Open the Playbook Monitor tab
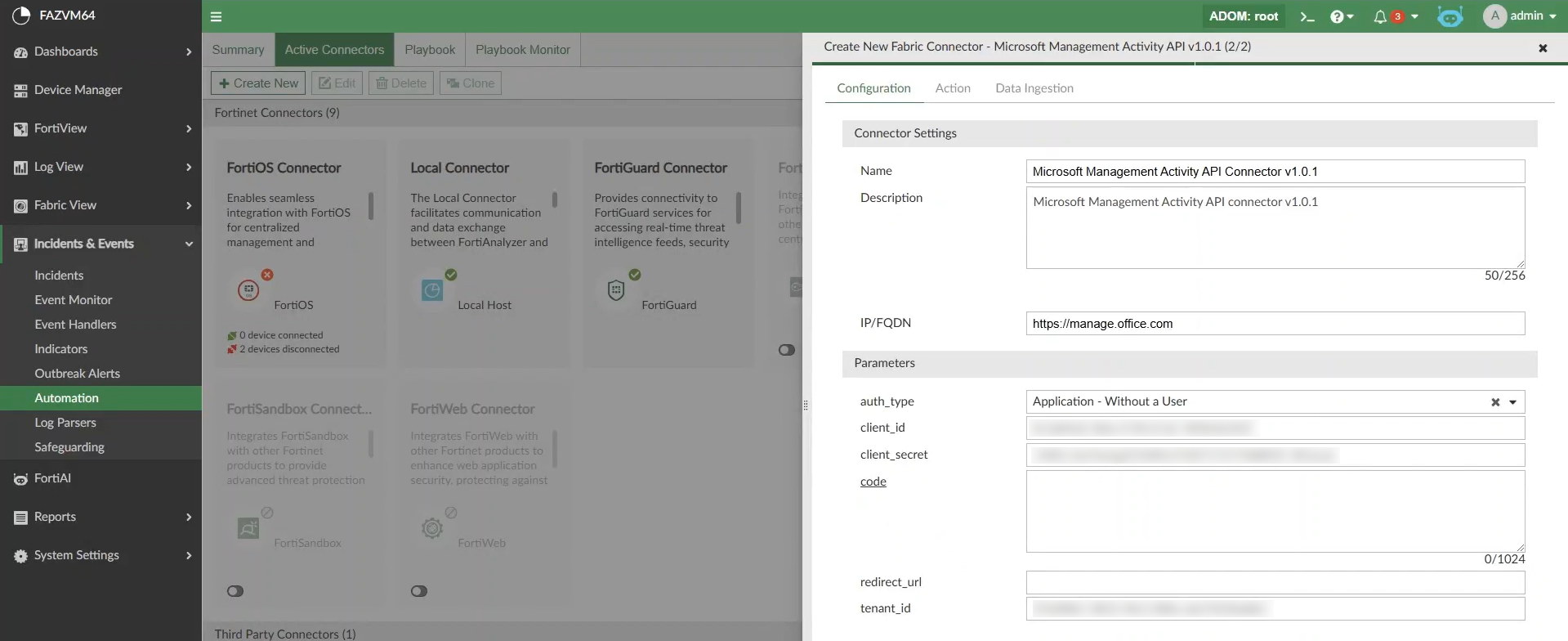The width and height of the screenshot is (1568, 641). pos(522,50)
